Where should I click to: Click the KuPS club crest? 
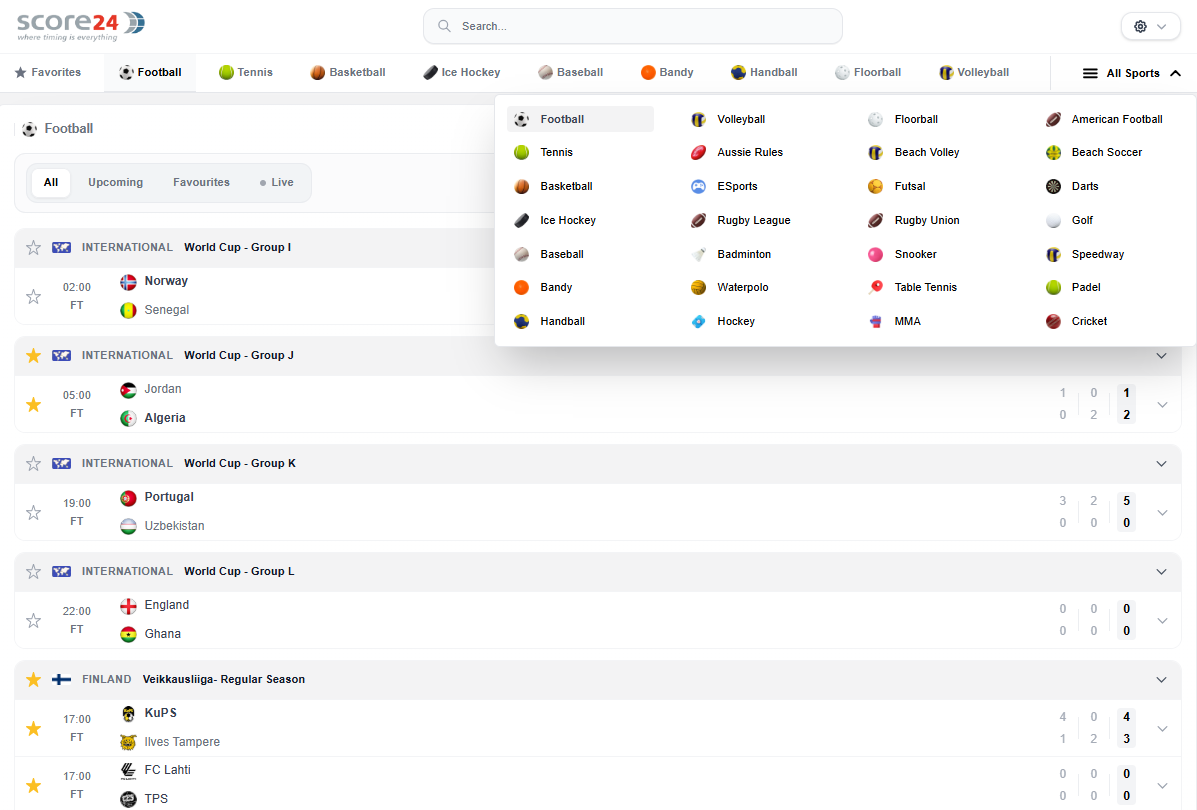click(128, 714)
